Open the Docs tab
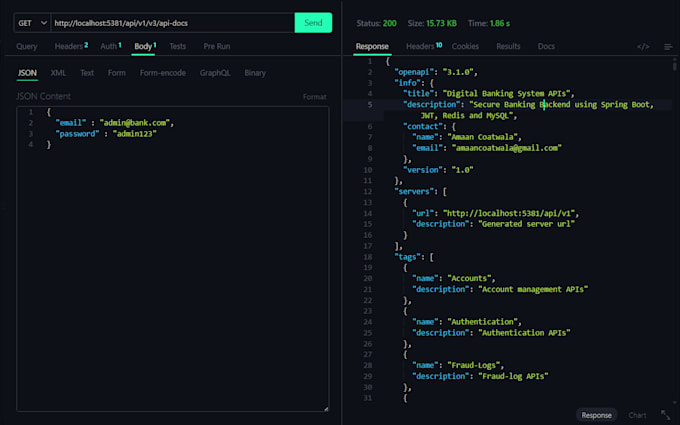The width and height of the screenshot is (680, 425). [546, 46]
